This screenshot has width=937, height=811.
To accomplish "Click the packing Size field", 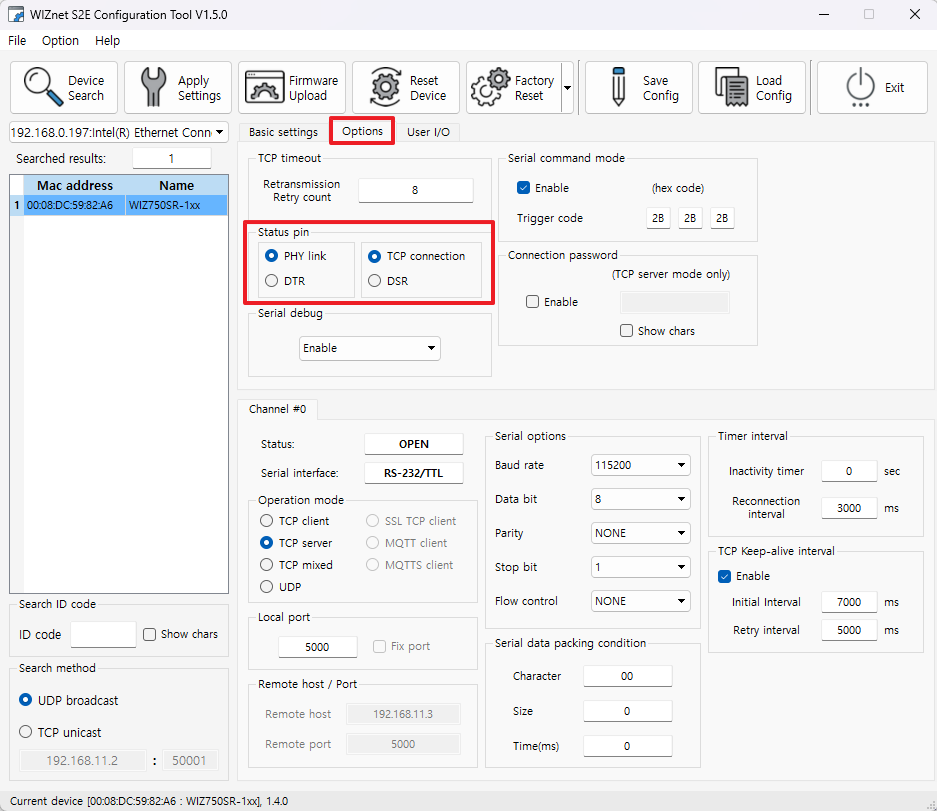I will point(627,711).
